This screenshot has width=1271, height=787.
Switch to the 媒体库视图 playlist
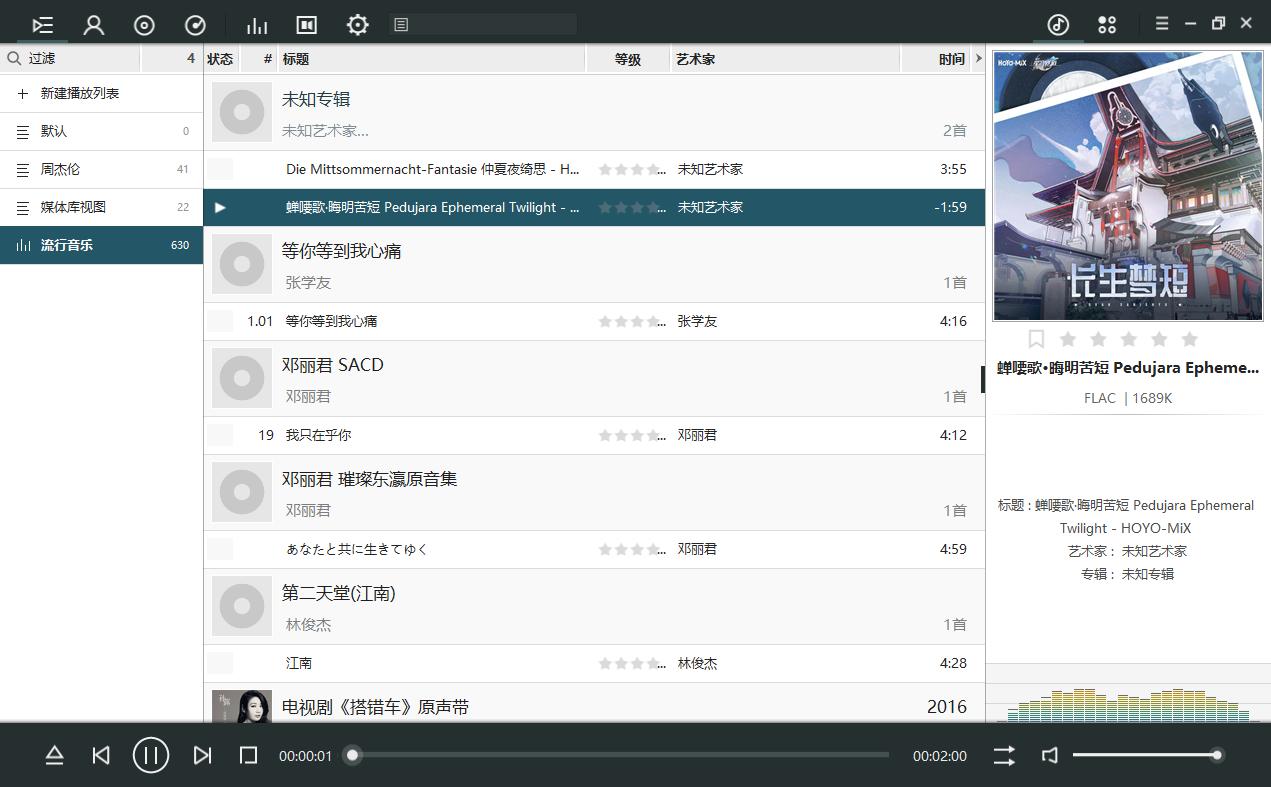73,207
